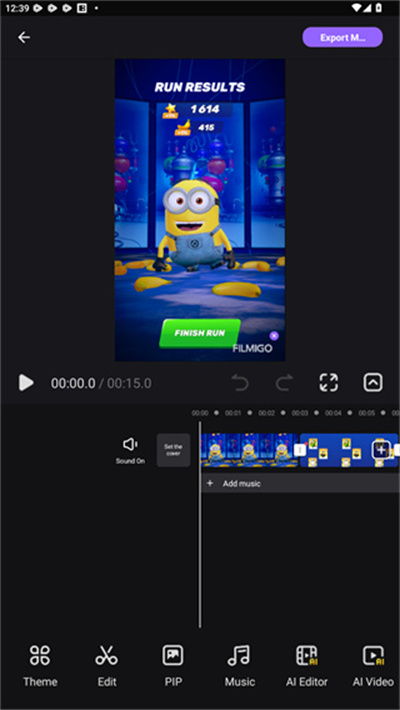Tap Set the cover button
Screen dimensions: 400x710
click(x=173, y=450)
